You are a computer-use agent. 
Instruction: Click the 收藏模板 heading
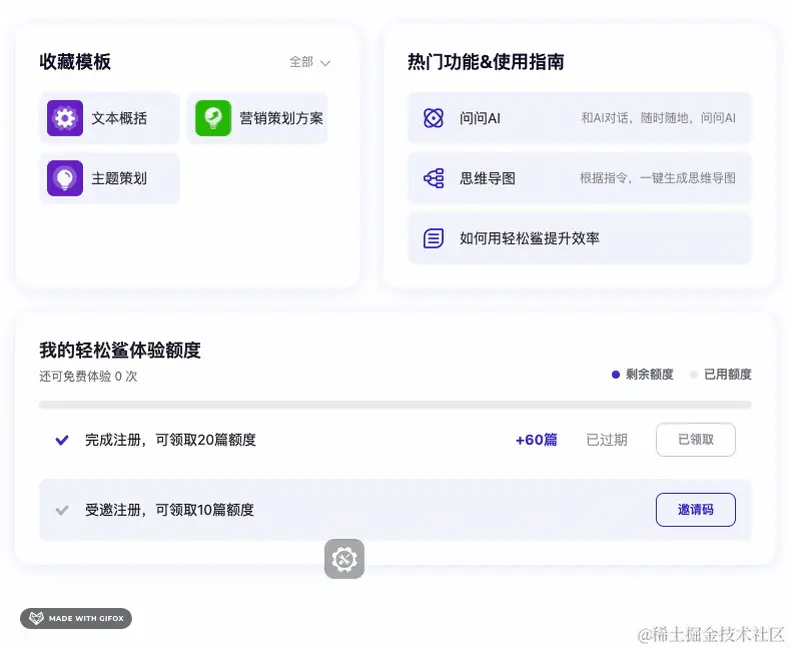pyautogui.click(x=75, y=62)
